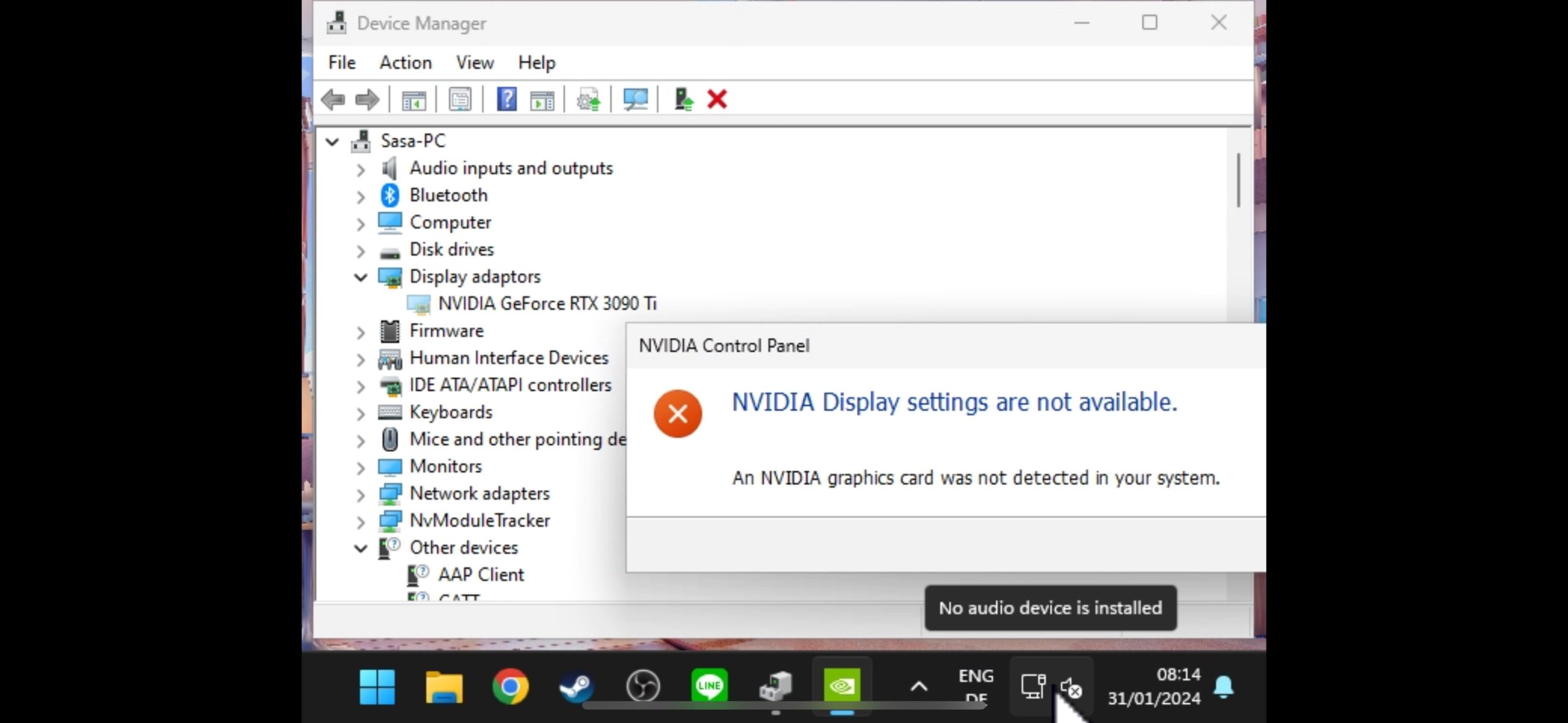
Task: Select NVIDIA GeForce RTX 3090 Ti device
Action: coord(547,304)
